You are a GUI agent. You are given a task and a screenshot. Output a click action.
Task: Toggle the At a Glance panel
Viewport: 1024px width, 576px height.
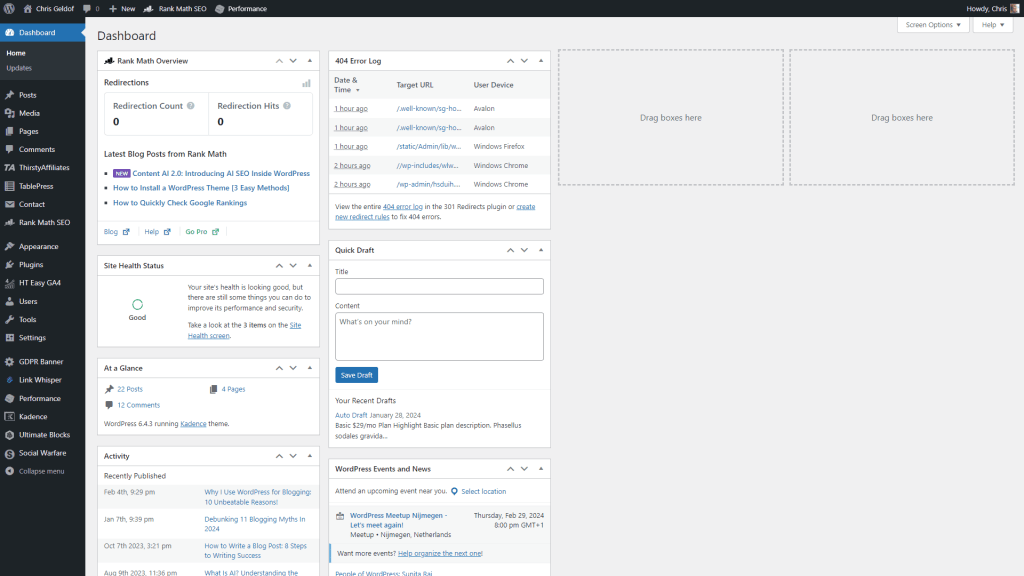coord(310,368)
